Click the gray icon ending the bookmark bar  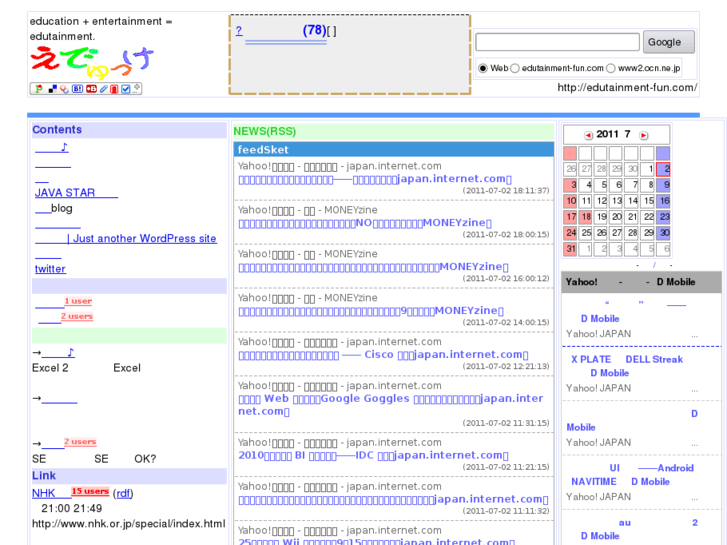click(x=136, y=88)
